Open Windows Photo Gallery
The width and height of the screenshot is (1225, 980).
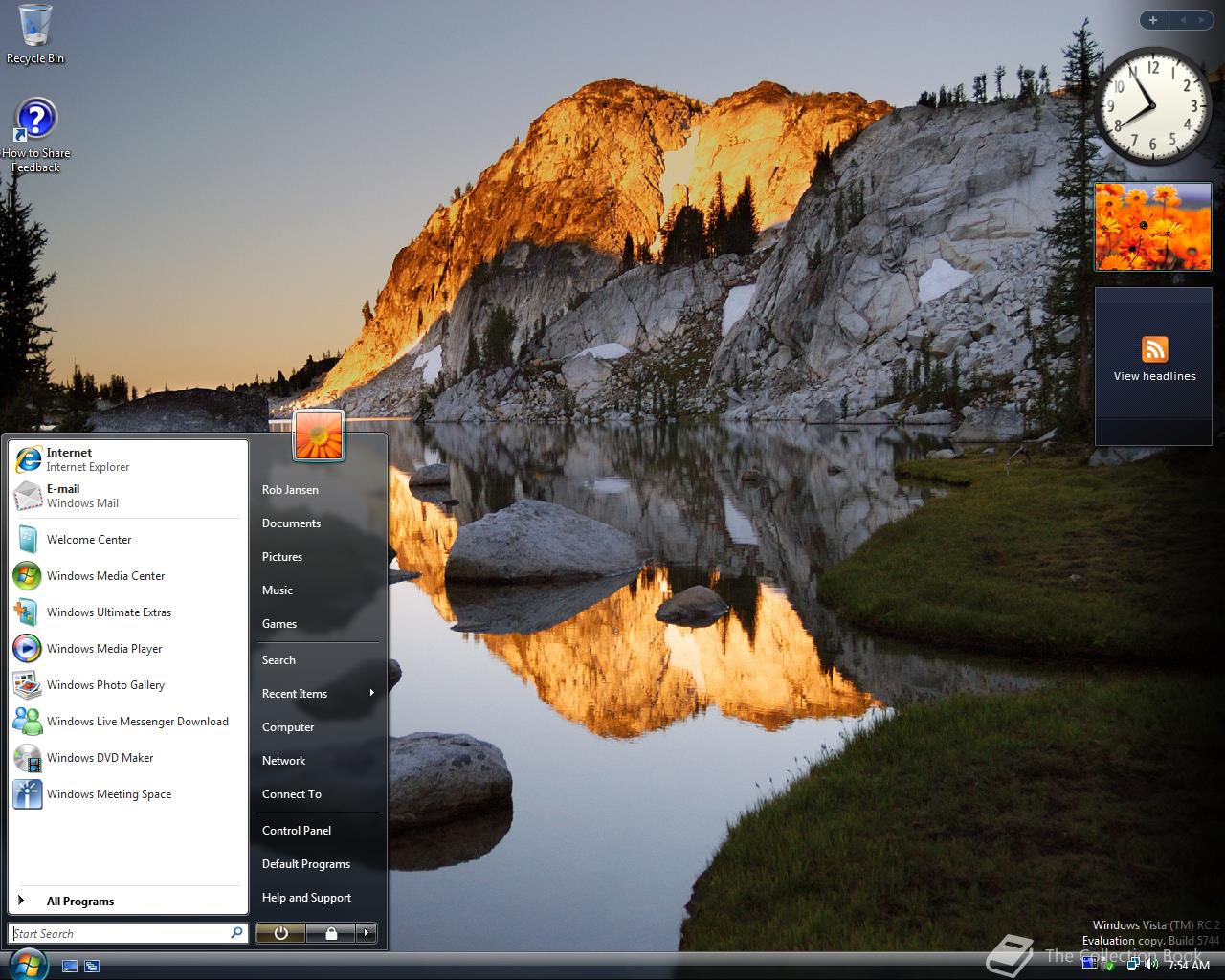(128, 685)
